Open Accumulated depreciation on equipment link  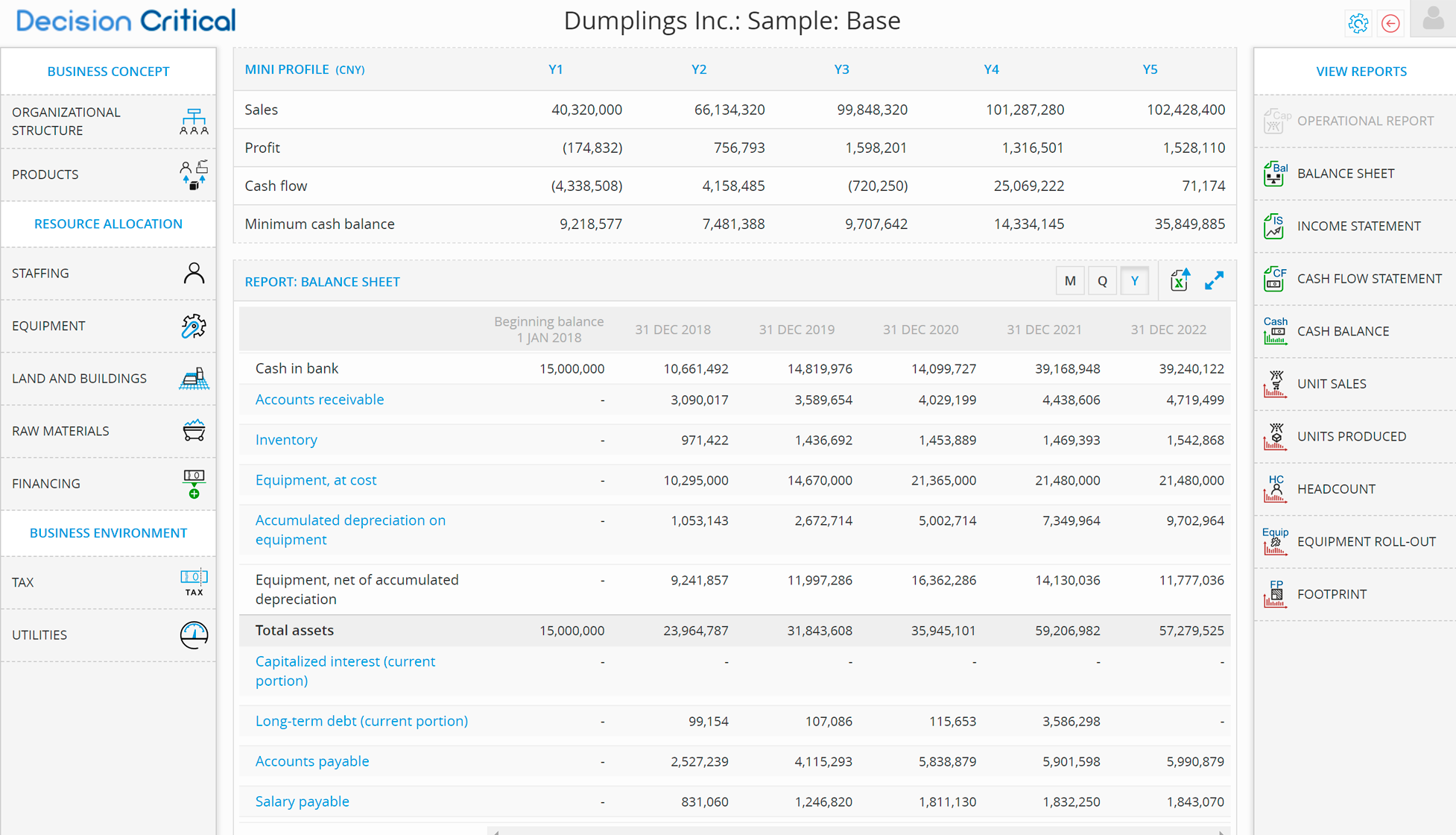coord(349,529)
